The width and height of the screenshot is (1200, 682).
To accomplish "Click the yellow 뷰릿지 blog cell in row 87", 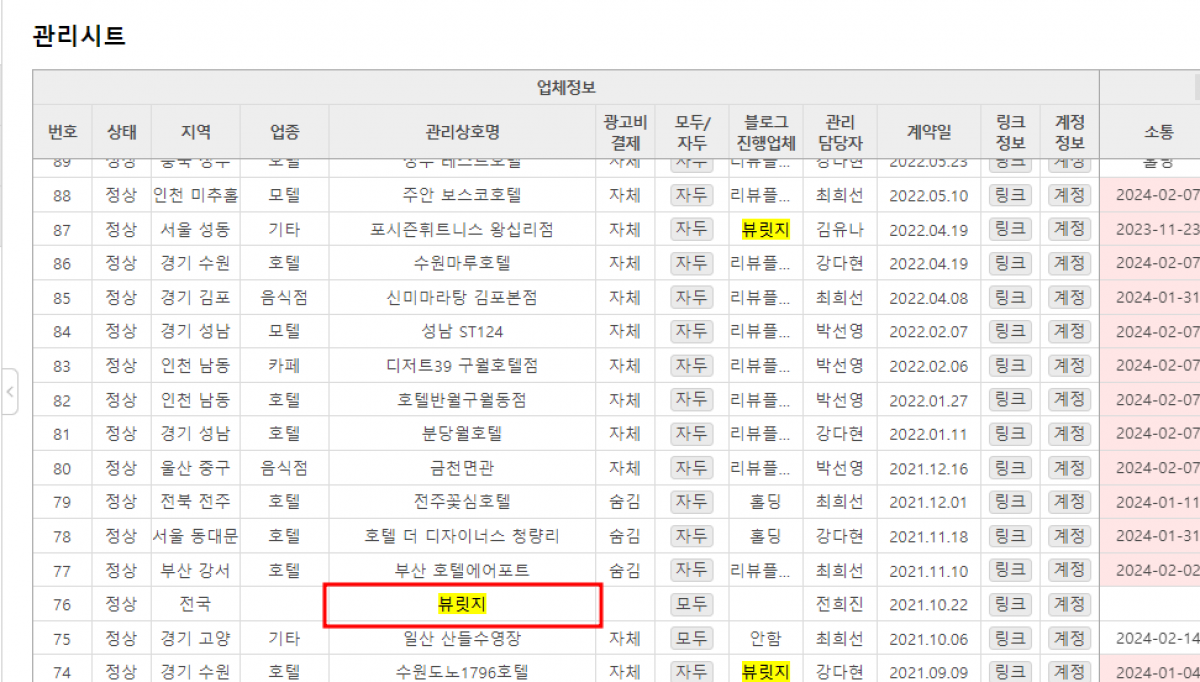I will [765, 229].
